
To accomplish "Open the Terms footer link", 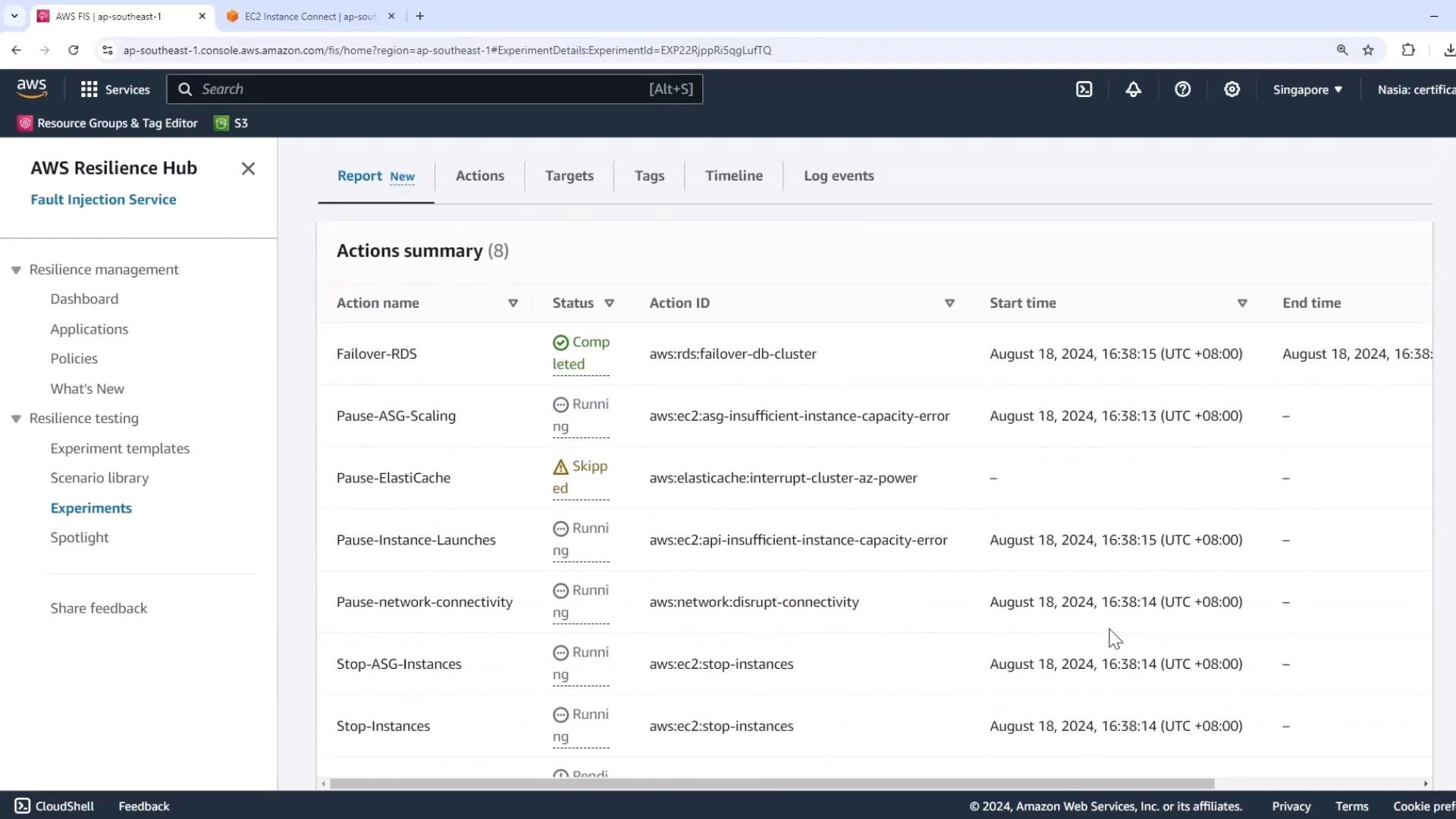I will pos(1352,806).
